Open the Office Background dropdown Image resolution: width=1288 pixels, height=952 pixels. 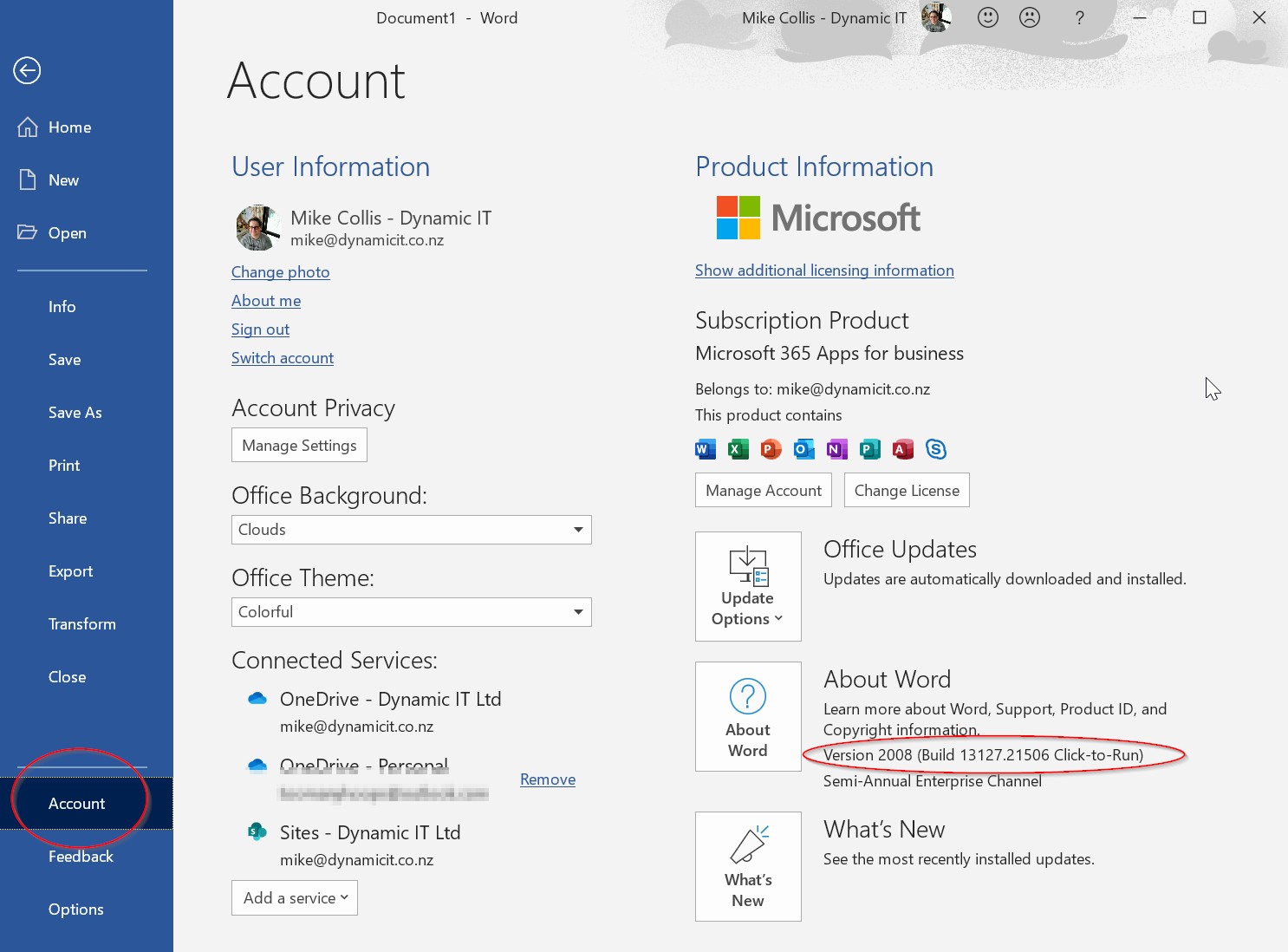click(412, 530)
